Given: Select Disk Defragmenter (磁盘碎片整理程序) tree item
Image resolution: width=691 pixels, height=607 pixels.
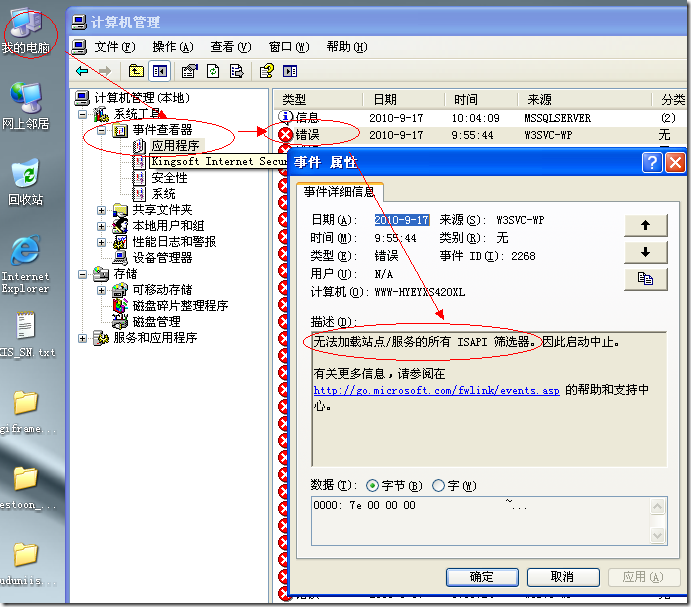Looking at the screenshot, I should tap(171, 305).
